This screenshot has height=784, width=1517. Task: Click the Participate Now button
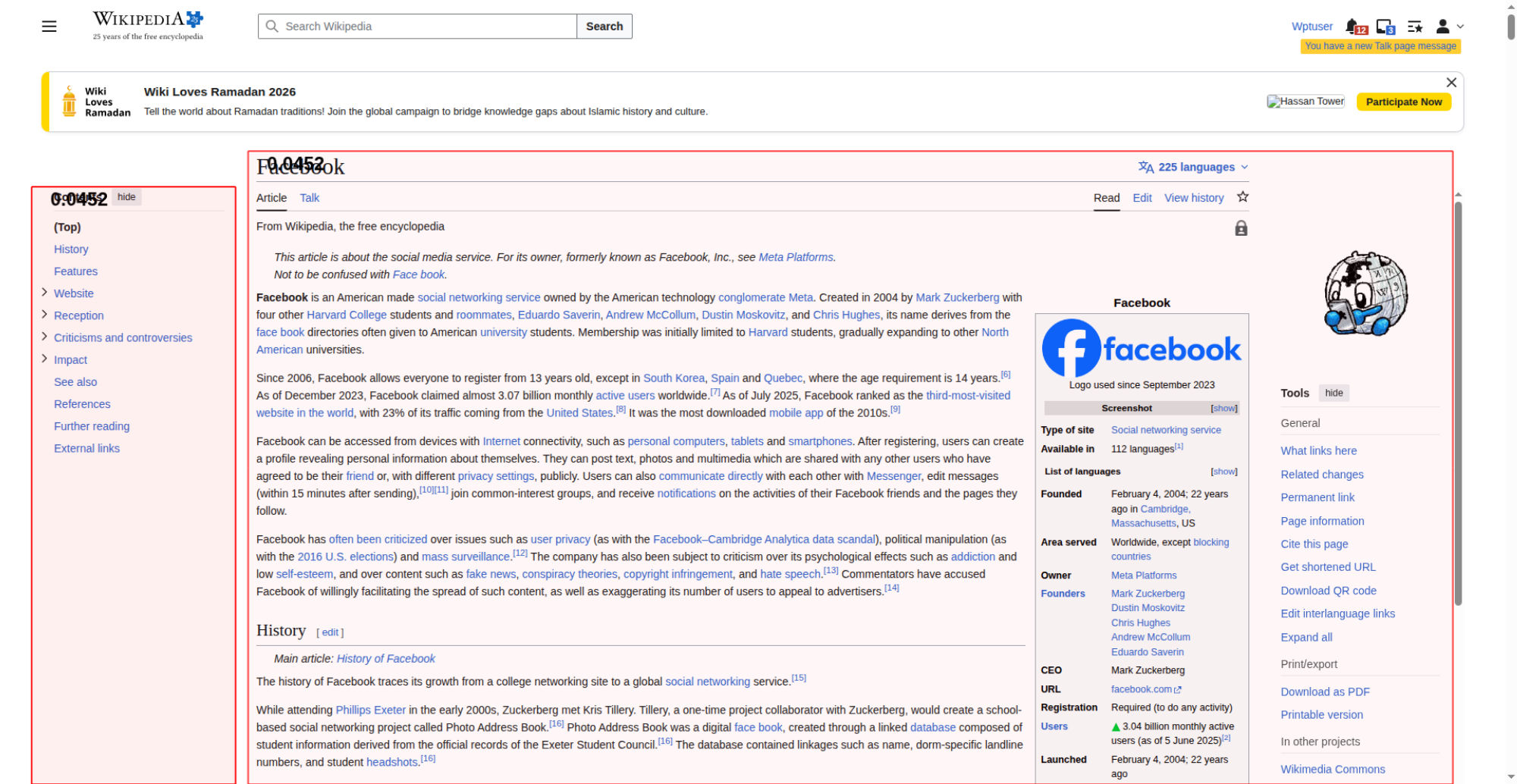(1403, 102)
